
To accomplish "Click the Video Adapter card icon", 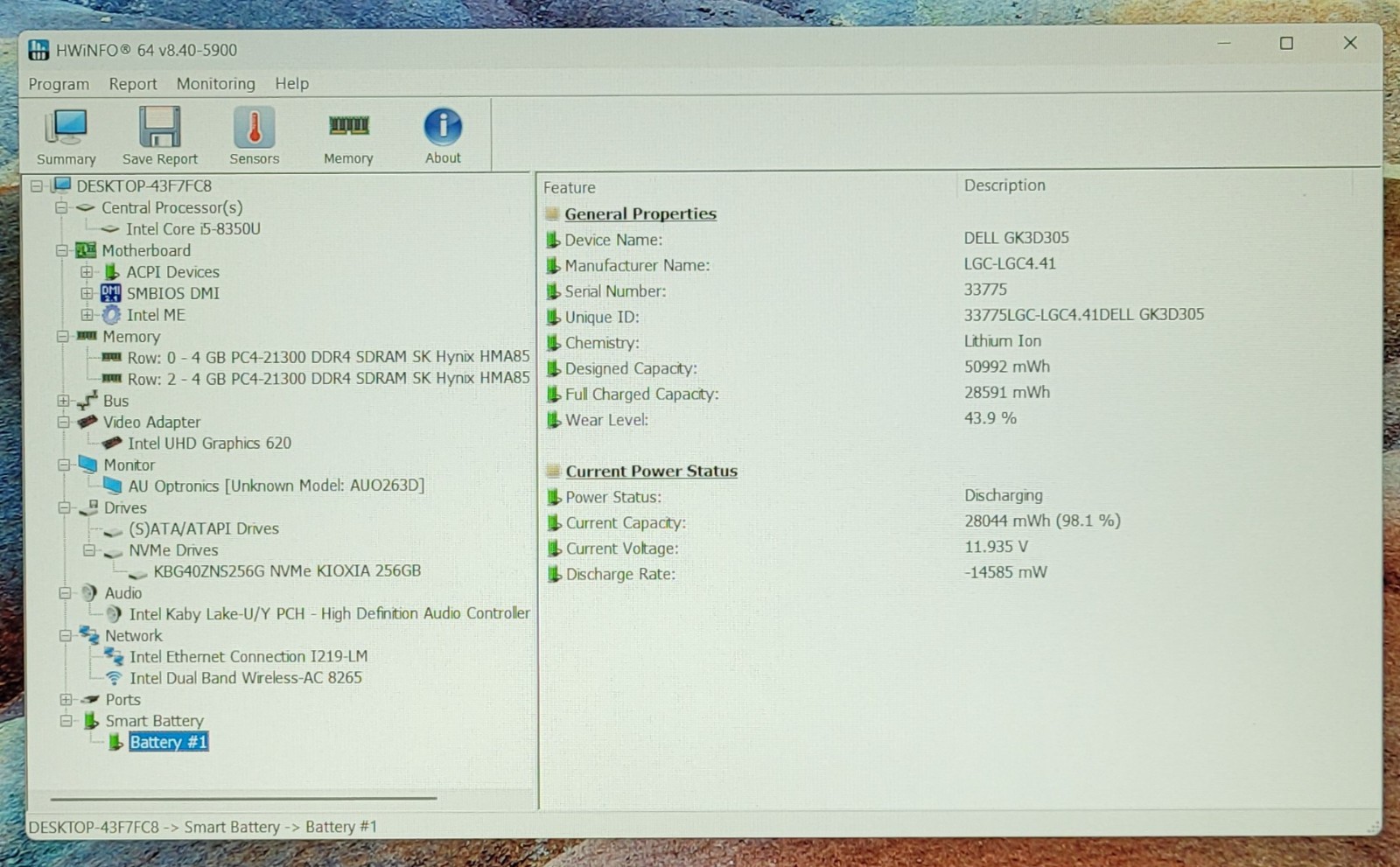I will (87, 422).
